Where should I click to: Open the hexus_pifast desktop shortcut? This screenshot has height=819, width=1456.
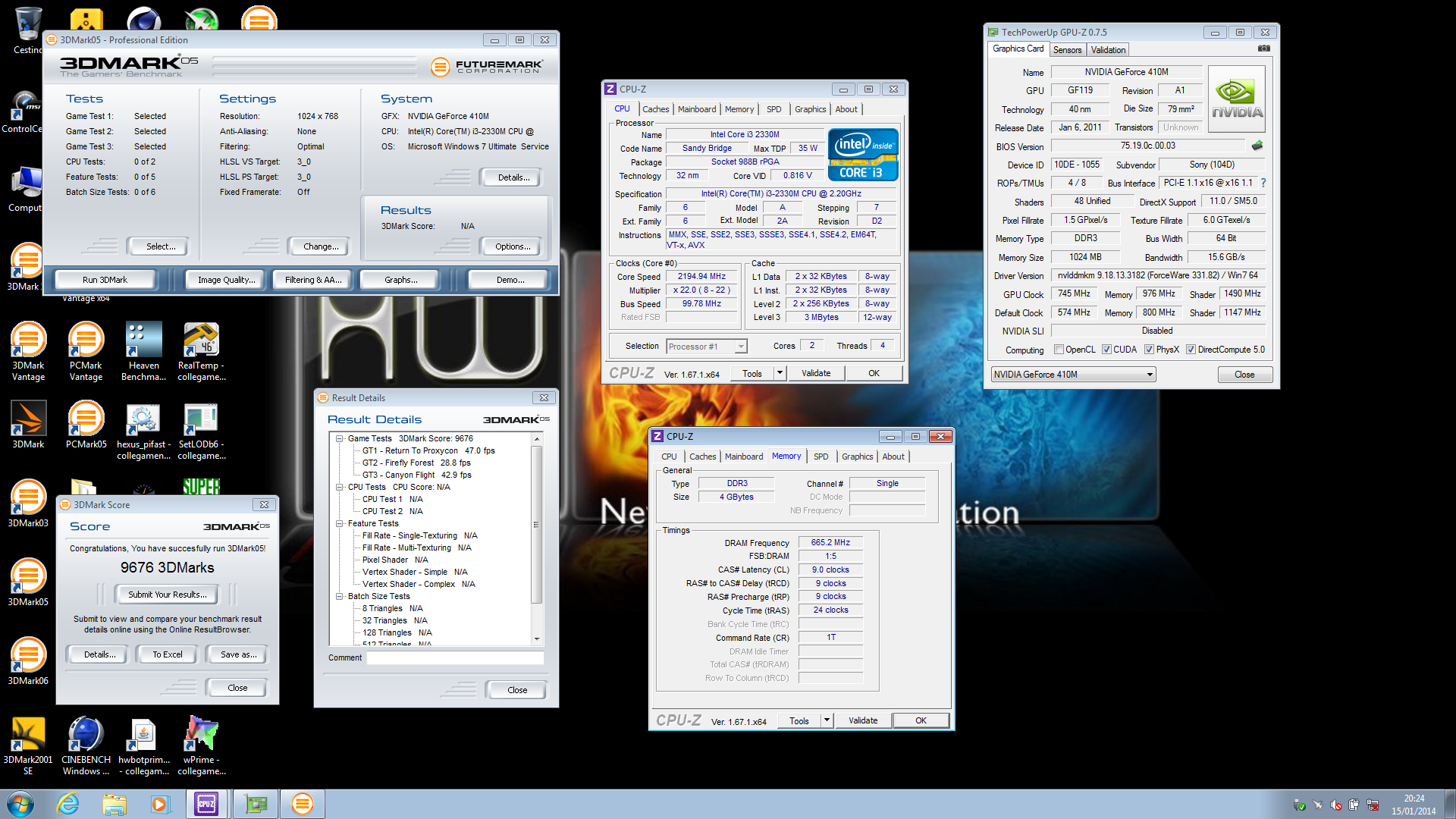(143, 431)
